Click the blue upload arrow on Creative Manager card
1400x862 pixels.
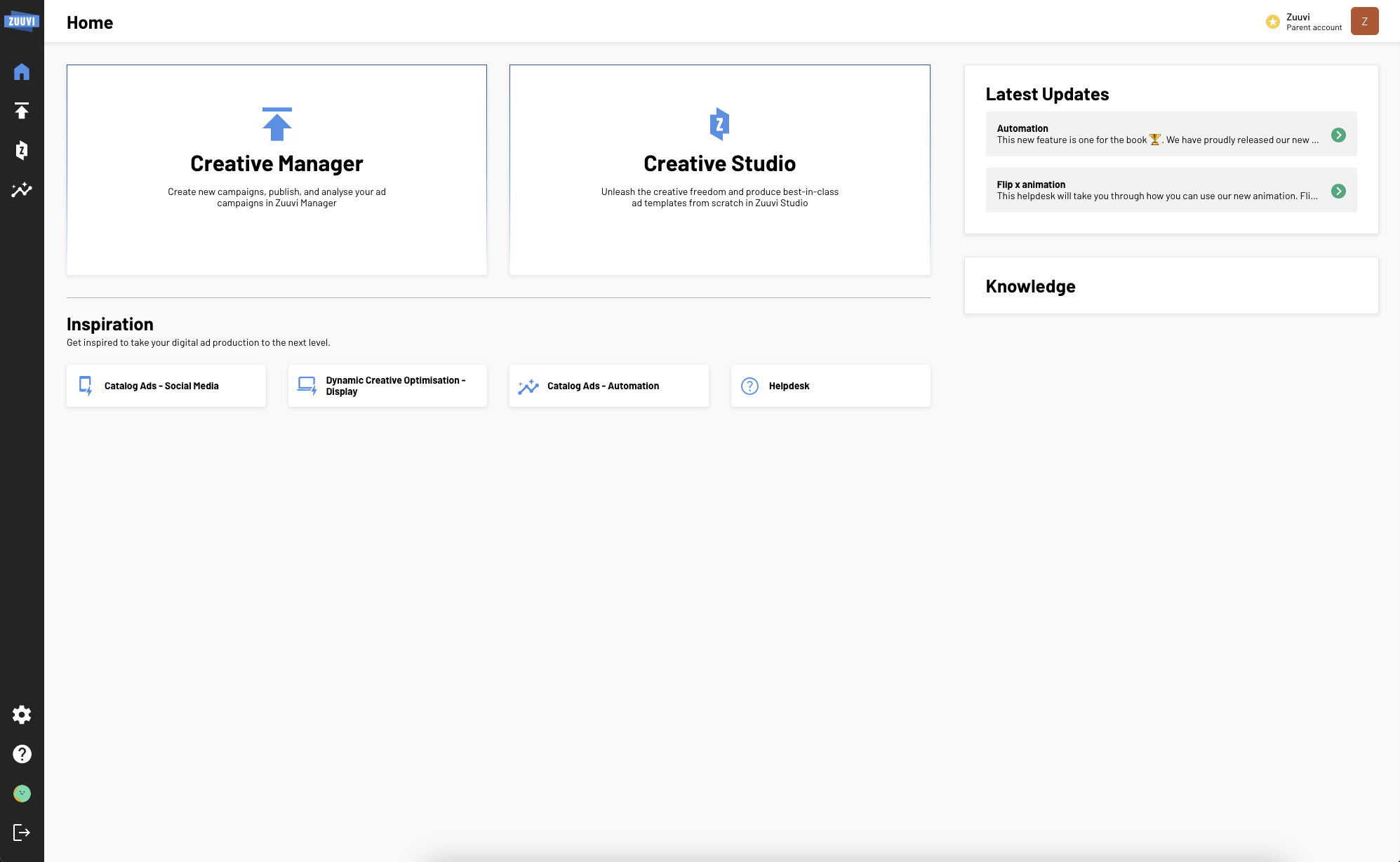coord(276,124)
